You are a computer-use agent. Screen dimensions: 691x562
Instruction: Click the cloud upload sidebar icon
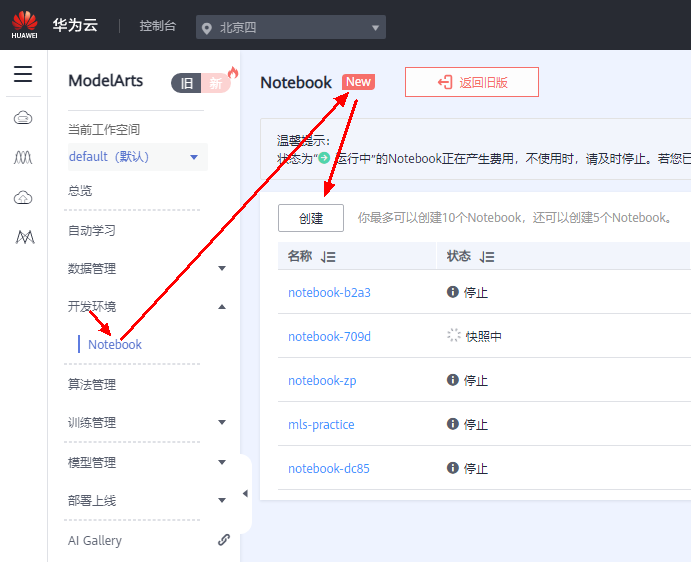click(x=23, y=197)
